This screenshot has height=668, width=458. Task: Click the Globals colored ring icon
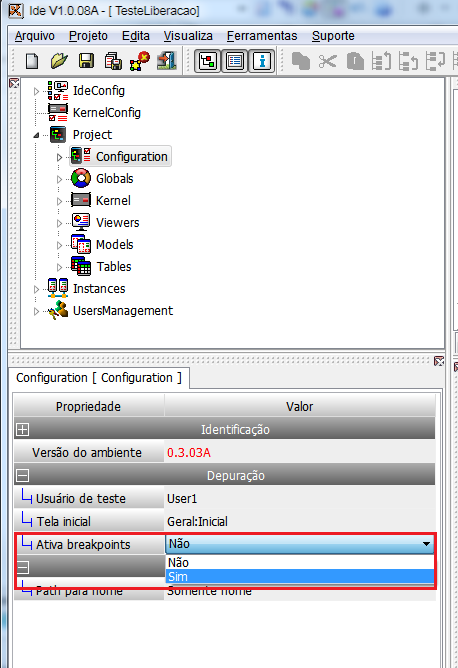81,179
